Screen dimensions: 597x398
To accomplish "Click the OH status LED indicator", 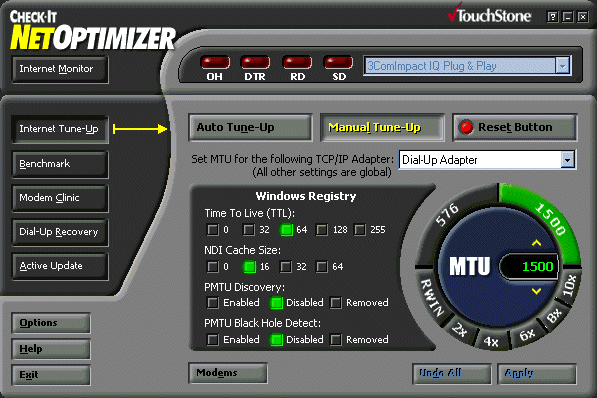I will tap(215, 63).
